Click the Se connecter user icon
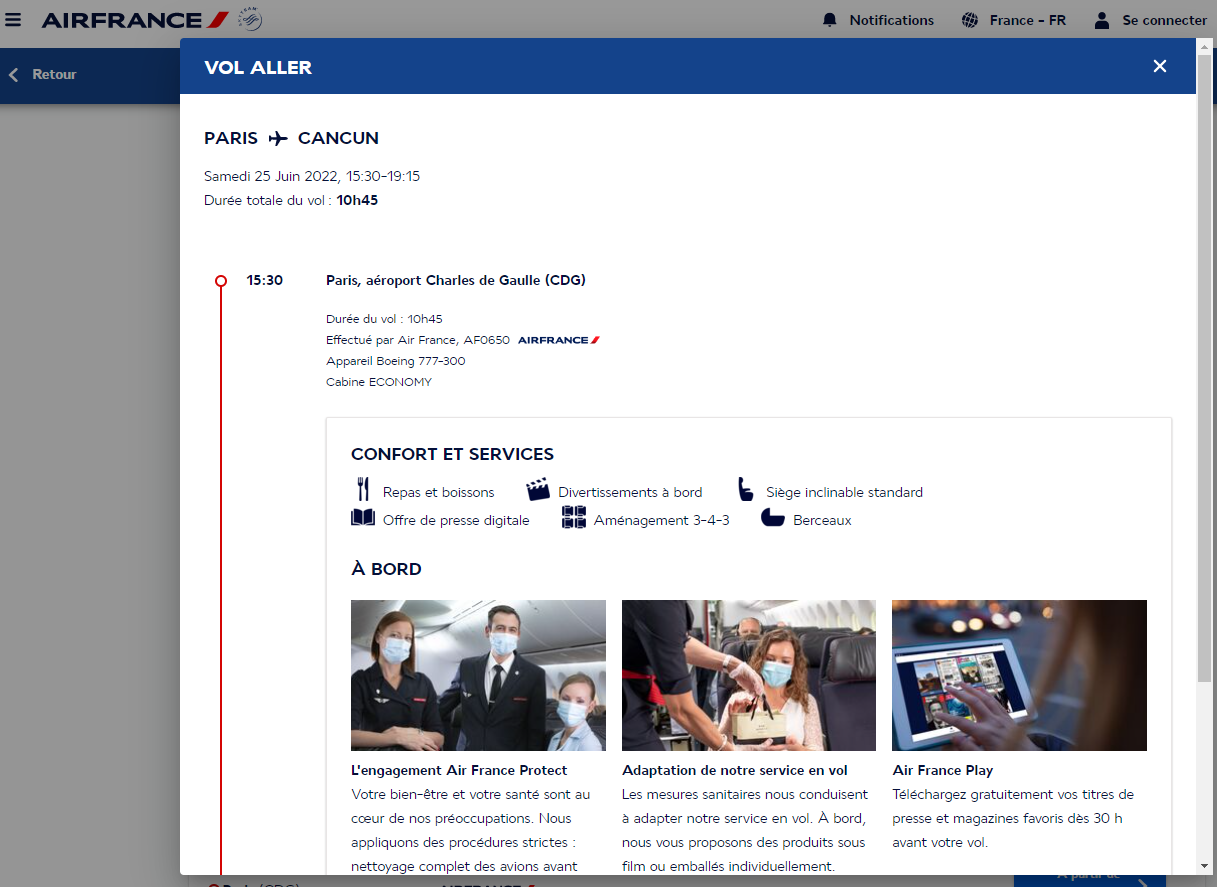This screenshot has height=887, width=1217. coord(1102,20)
